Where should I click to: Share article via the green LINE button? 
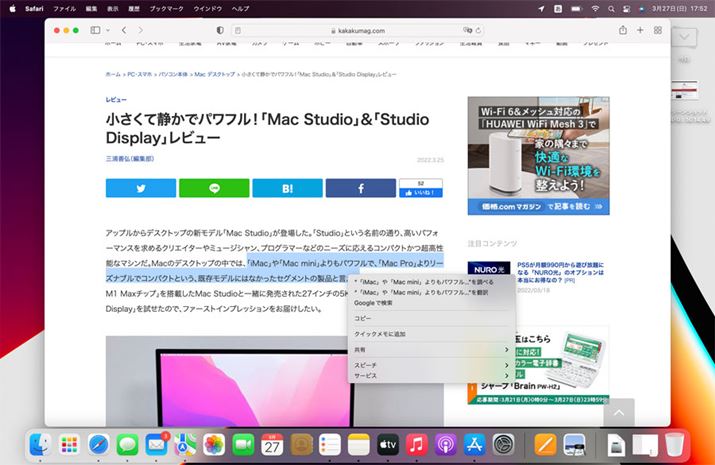coord(214,188)
